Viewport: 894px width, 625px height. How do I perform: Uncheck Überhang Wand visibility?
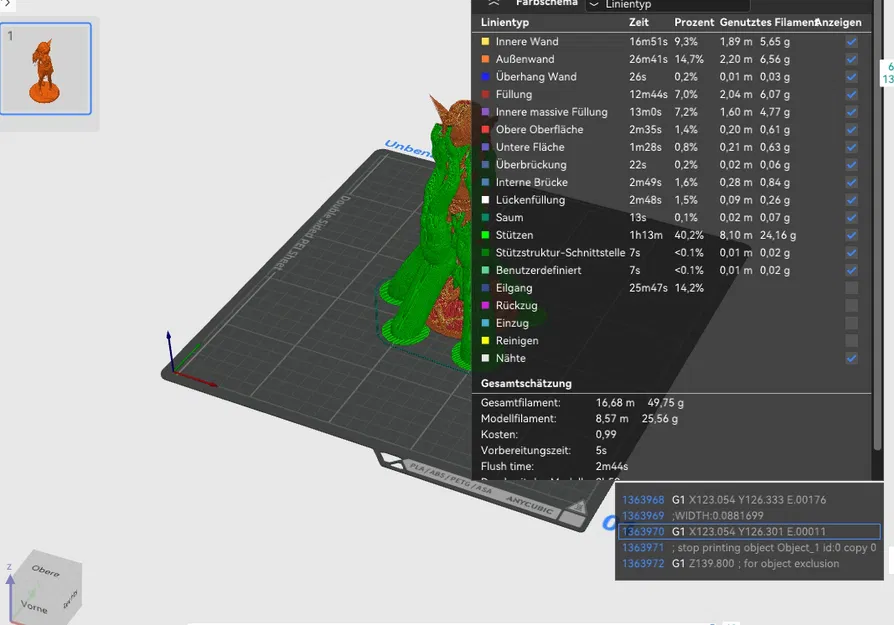tap(851, 77)
